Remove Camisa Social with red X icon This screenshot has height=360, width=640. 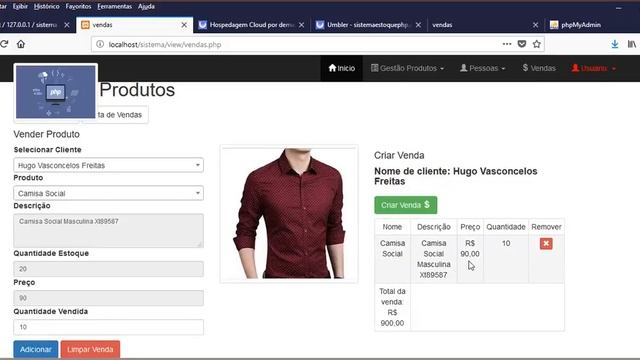(546, 244)
